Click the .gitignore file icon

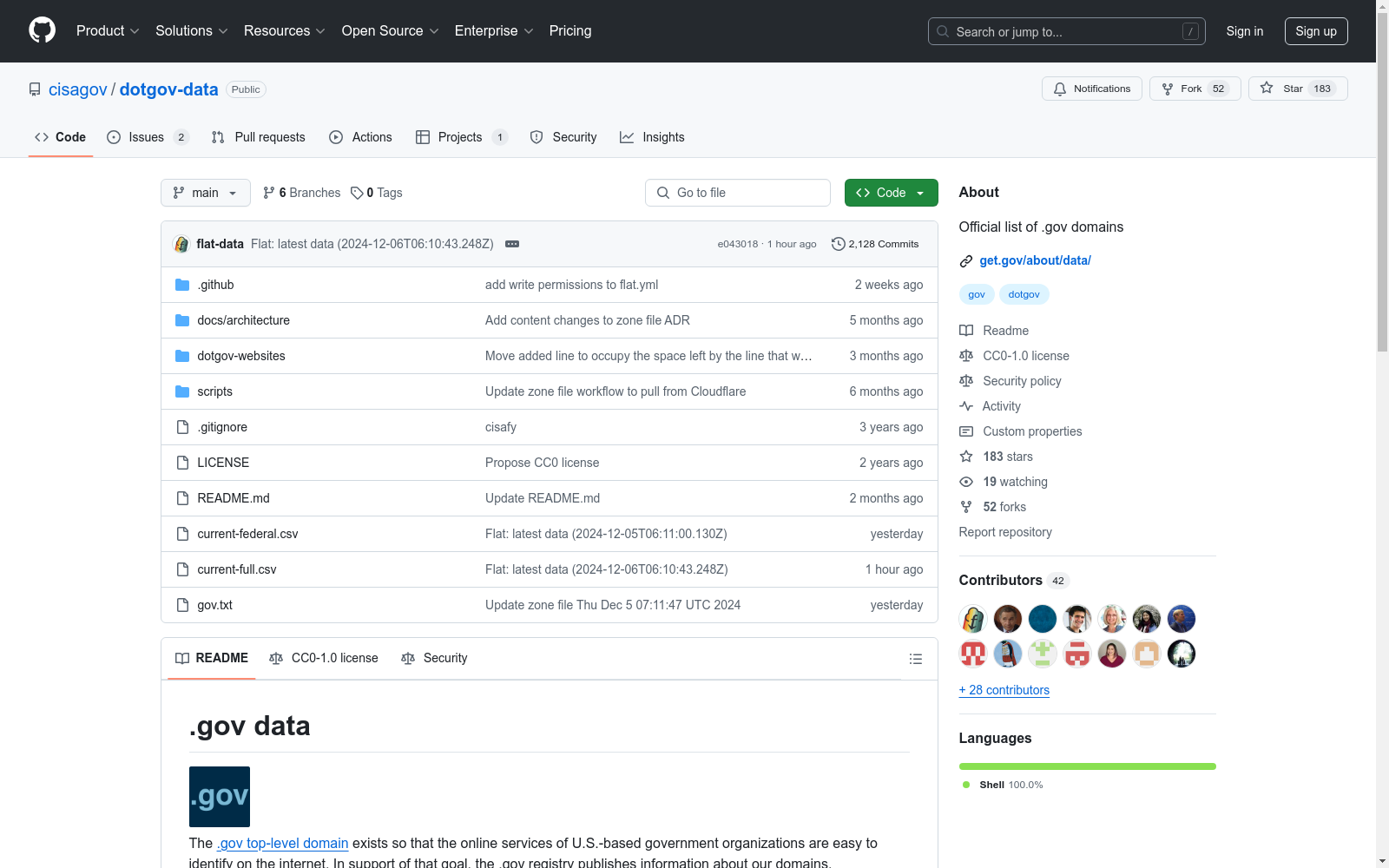pyautogui.click(x=182, y=427)
